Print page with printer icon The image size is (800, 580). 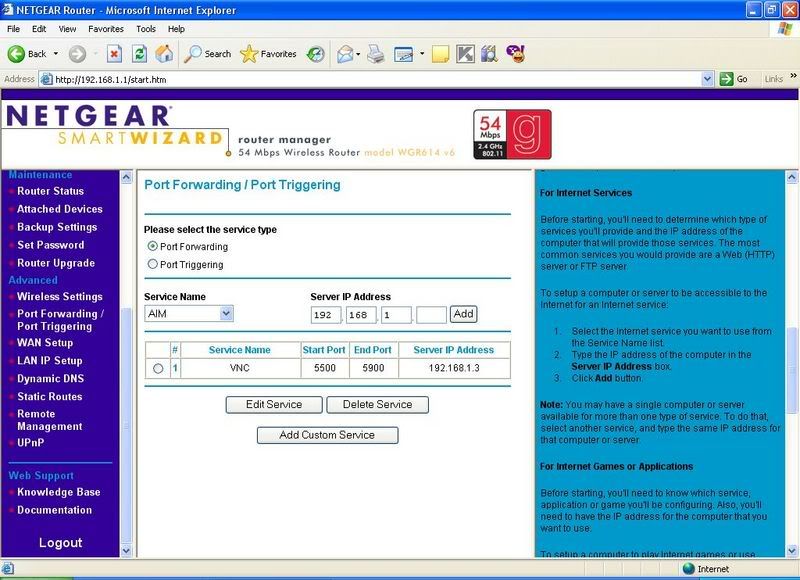[x=376, y=54]
